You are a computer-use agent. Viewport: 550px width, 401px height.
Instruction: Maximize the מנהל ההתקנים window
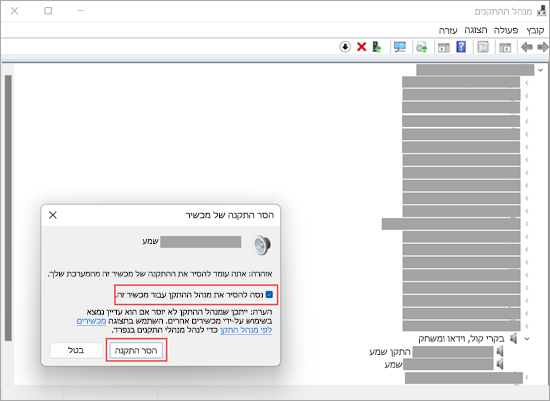[48, 11]
